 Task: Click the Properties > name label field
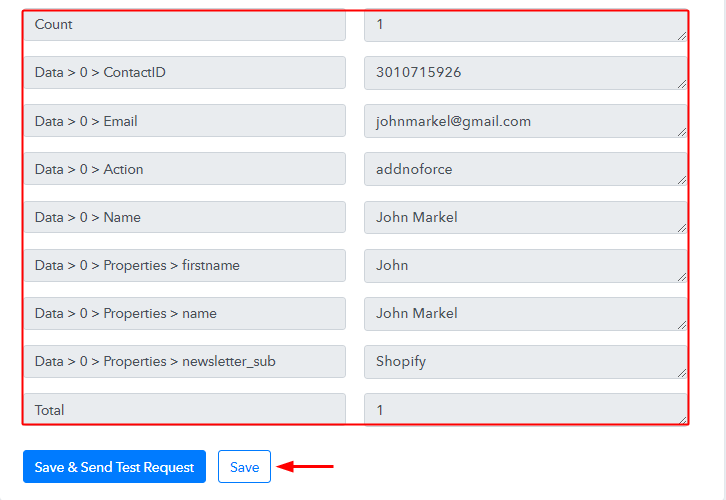pos(184,313)
